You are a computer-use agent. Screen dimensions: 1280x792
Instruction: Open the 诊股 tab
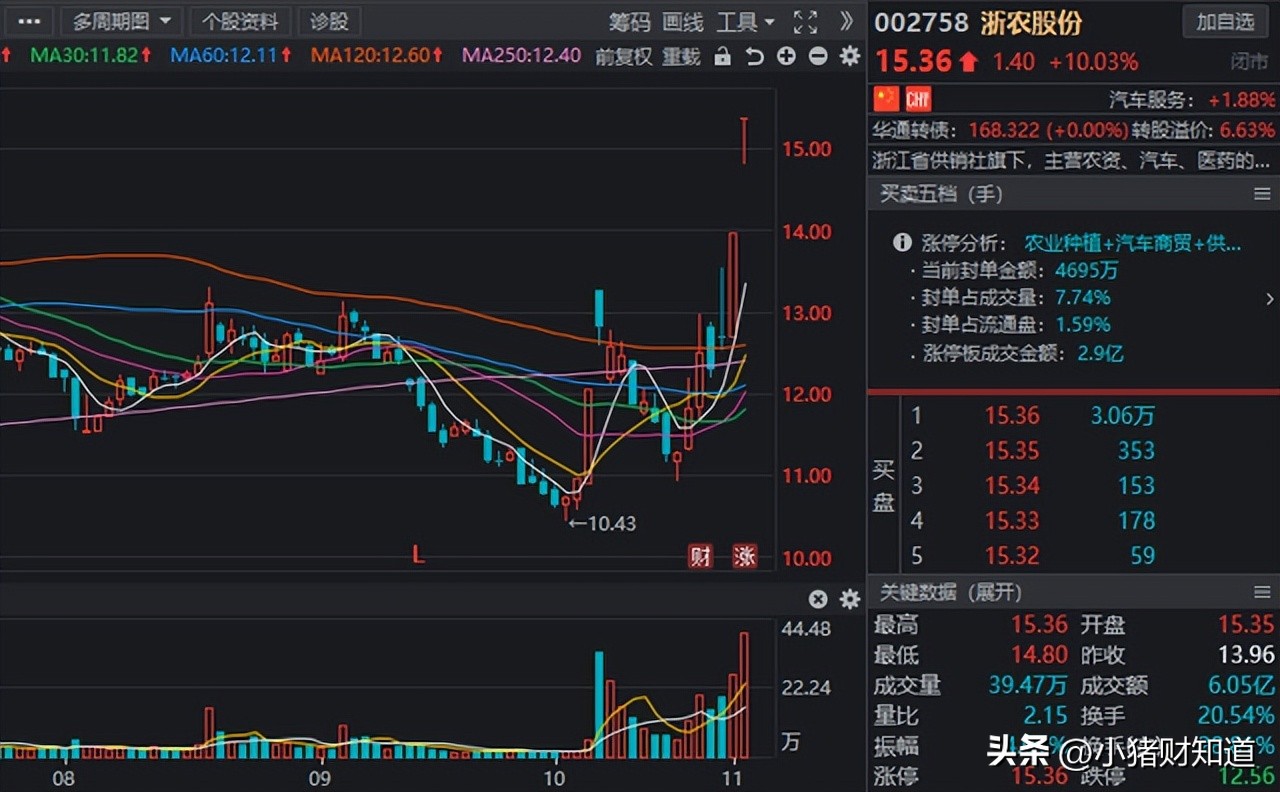(330, 21)
